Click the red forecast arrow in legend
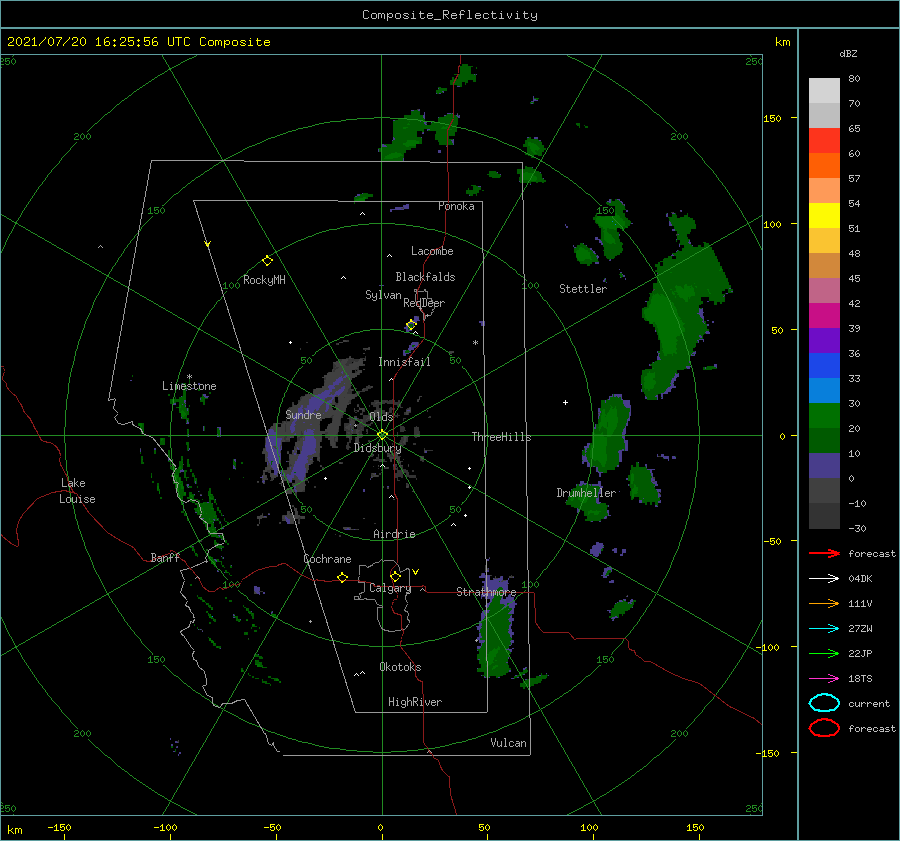This screenshot has height=841, width=900. 824,553
